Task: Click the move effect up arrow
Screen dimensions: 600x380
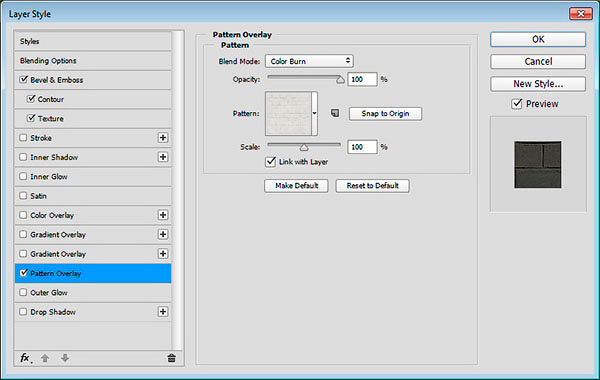Action: coord(45,358)
